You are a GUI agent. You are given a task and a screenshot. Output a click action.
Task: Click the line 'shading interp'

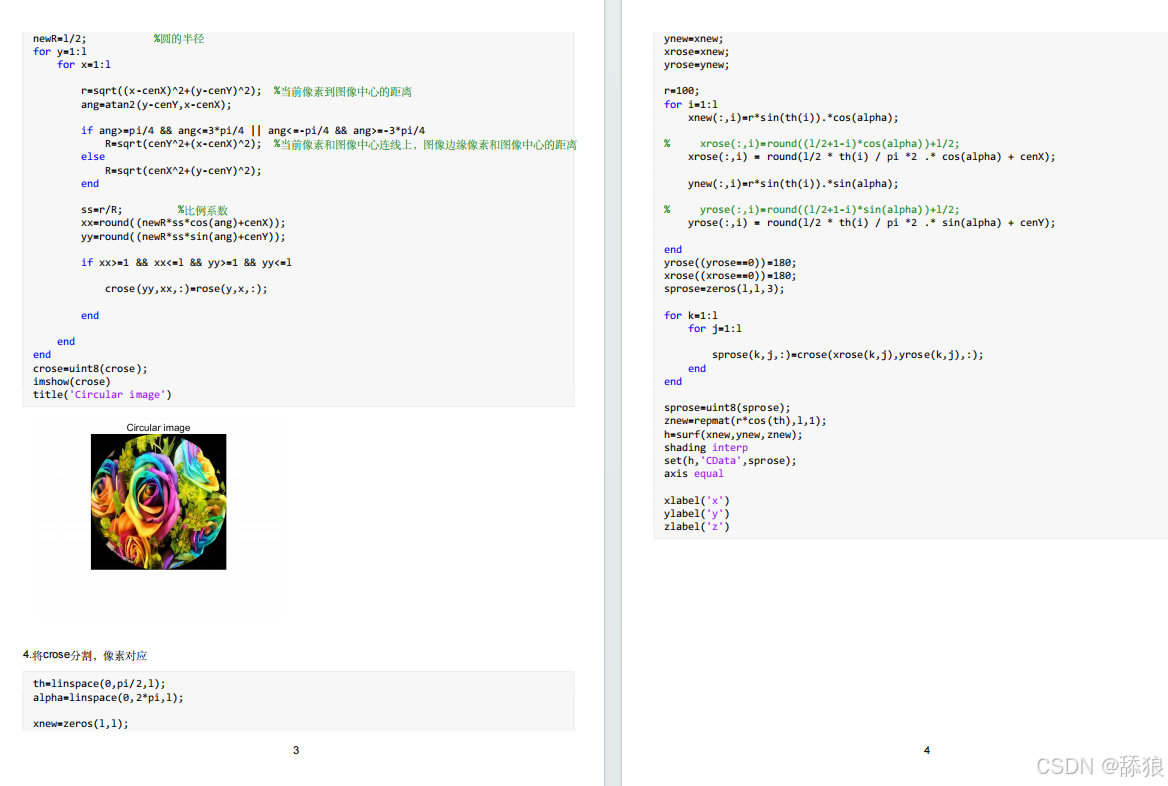pyautogui.click(x=705, y=448)
